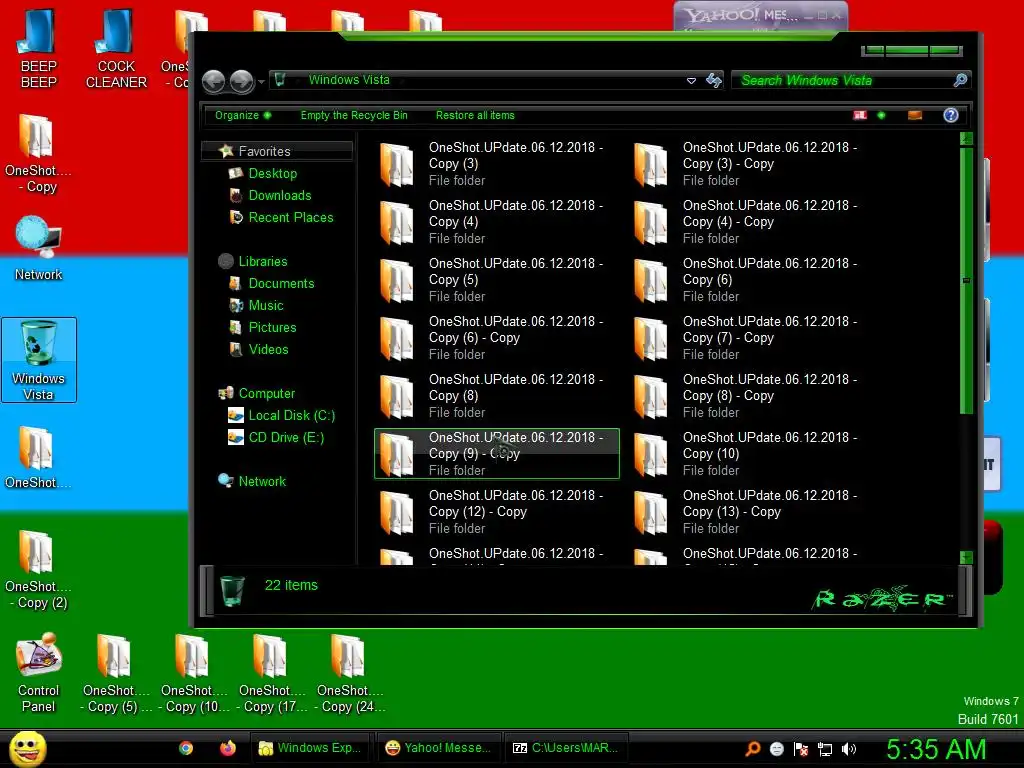Click scrollbar up arrow in file list
The image size is (1024, 768).
967,139
